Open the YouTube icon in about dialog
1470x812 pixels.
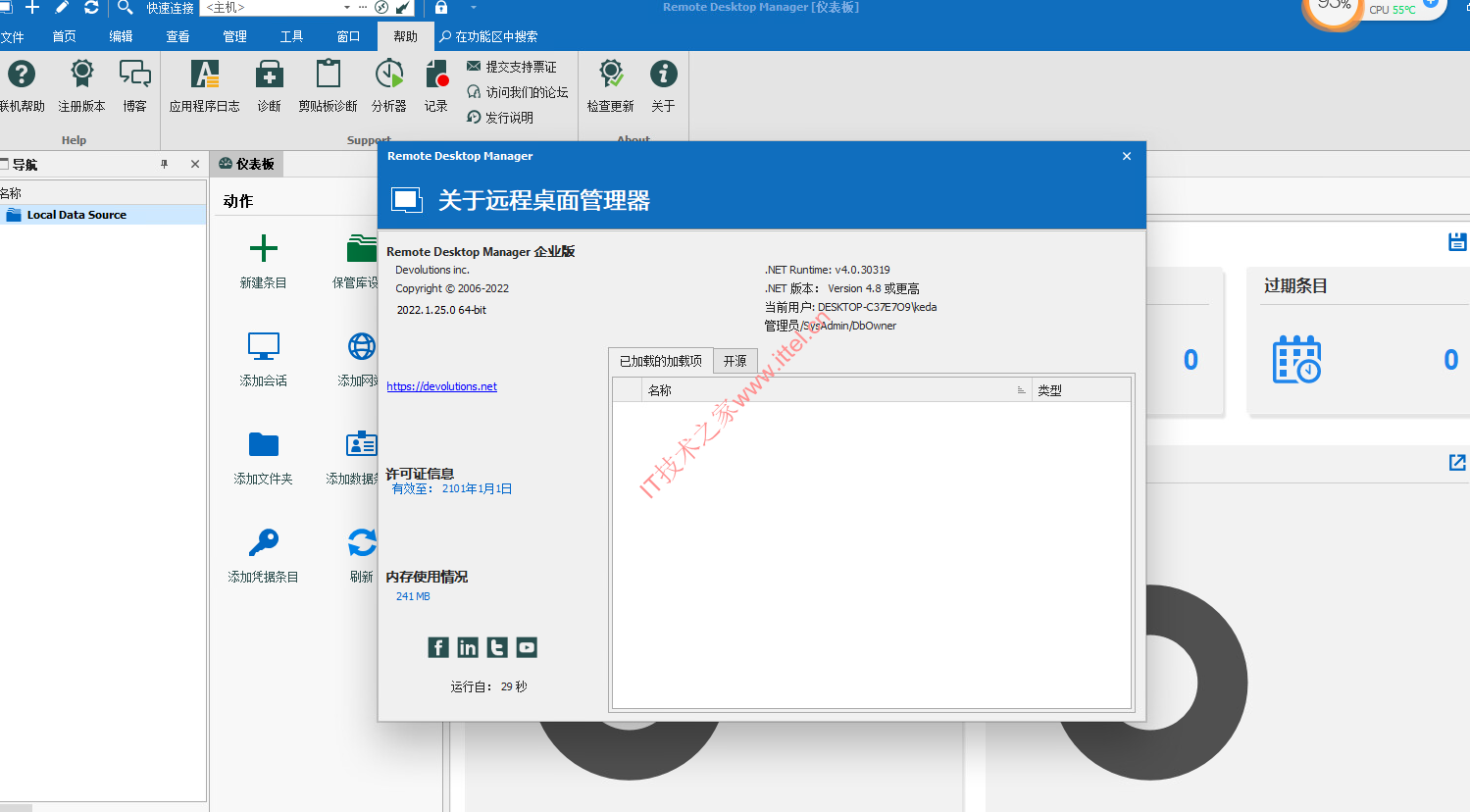point(527,647)
